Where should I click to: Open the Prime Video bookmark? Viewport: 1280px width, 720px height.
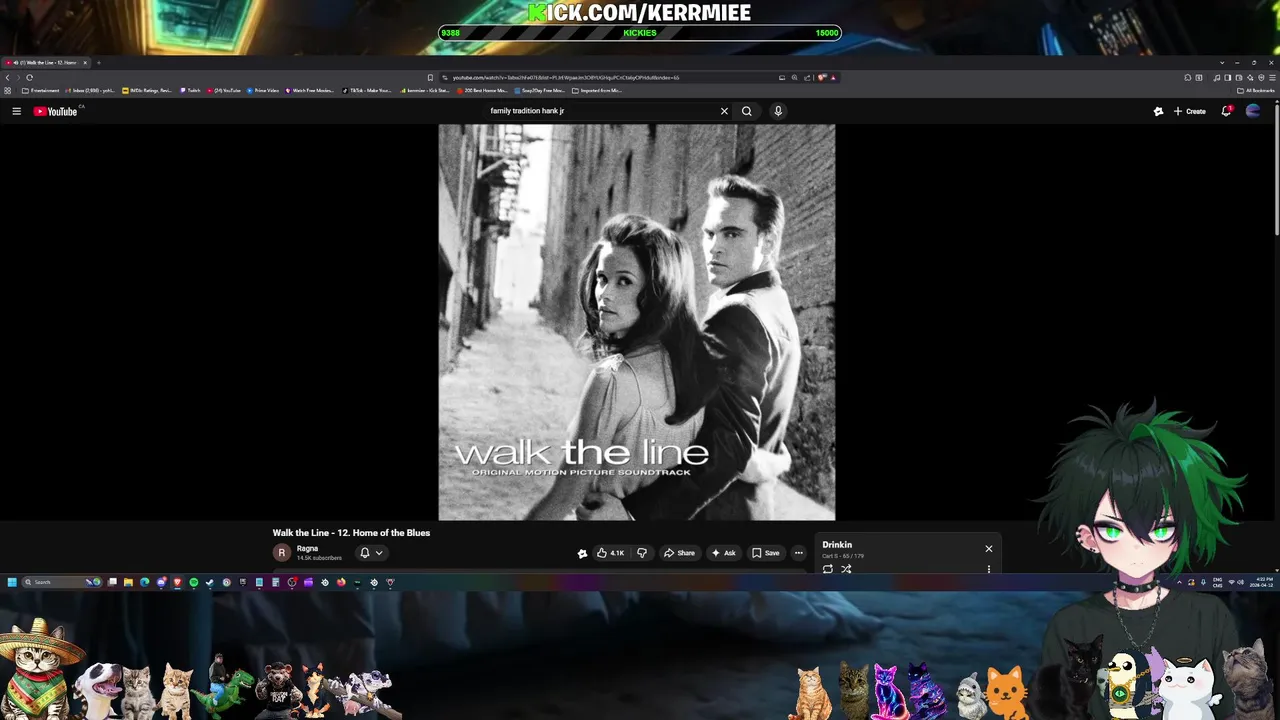click(264, 90)
